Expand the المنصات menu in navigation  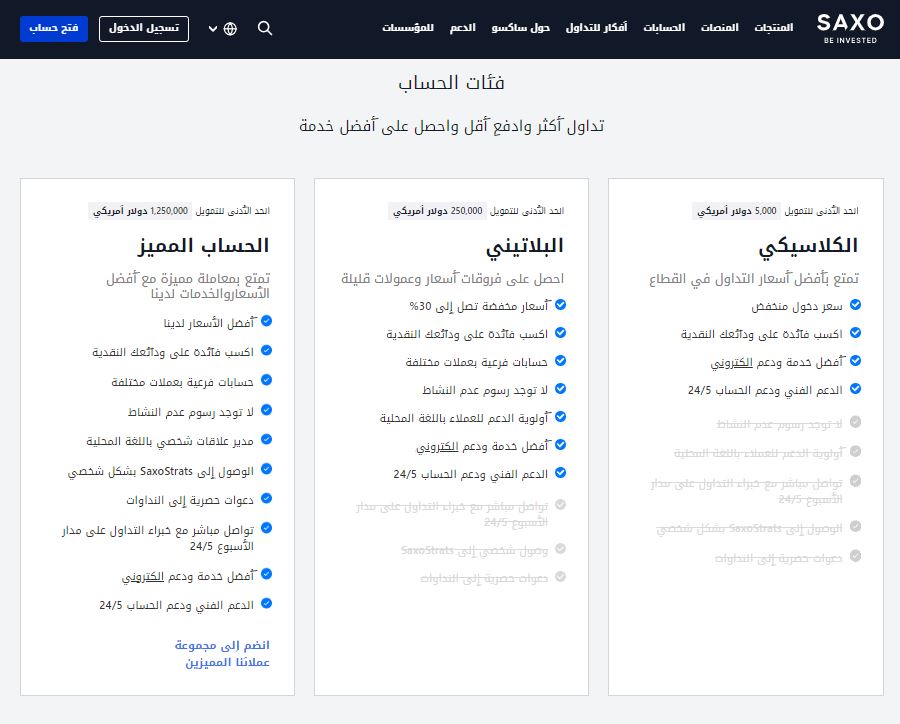[x=718, y=28]
